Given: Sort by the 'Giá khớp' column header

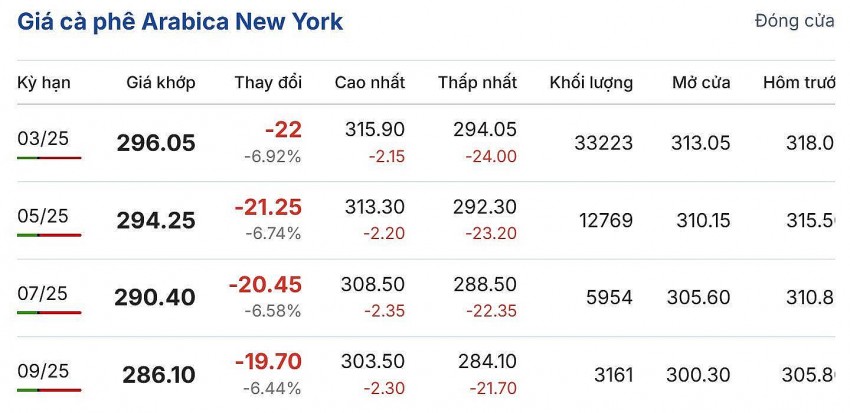Looking at the screenshot, I should pyautogui.click(x=161, y=83).
